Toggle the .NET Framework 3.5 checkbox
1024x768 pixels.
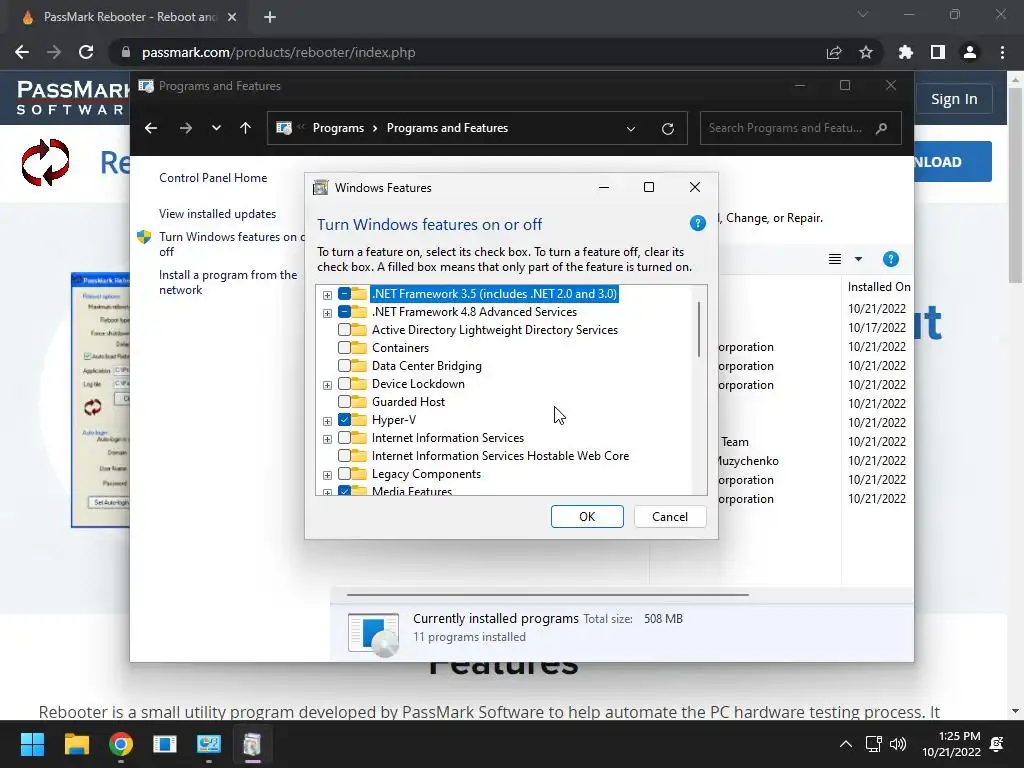(344, 294)
